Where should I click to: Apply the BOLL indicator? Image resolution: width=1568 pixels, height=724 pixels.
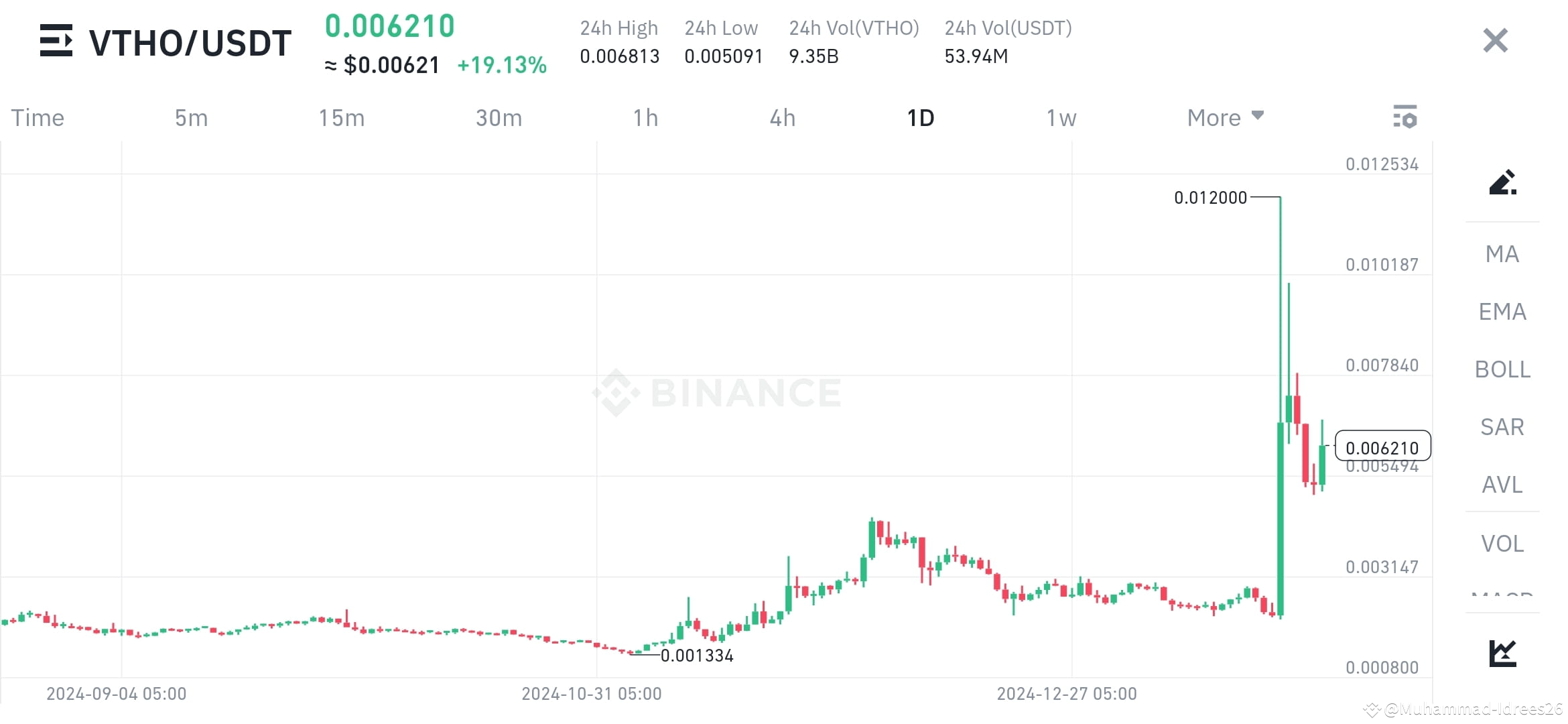[x=1502, y=369]
